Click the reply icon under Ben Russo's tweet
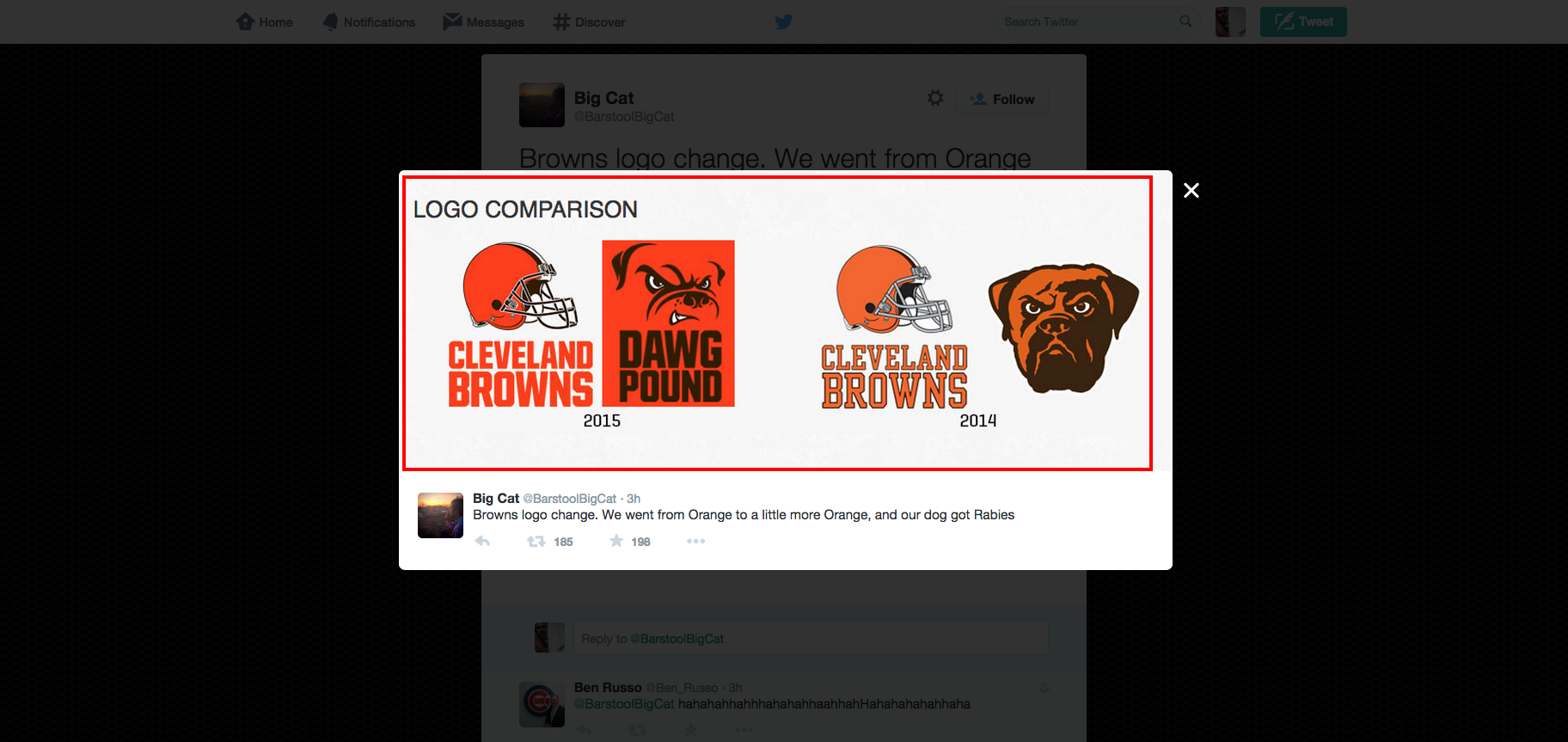The height and width of the screenshot is (742, 1568). (x=584, y=731)
